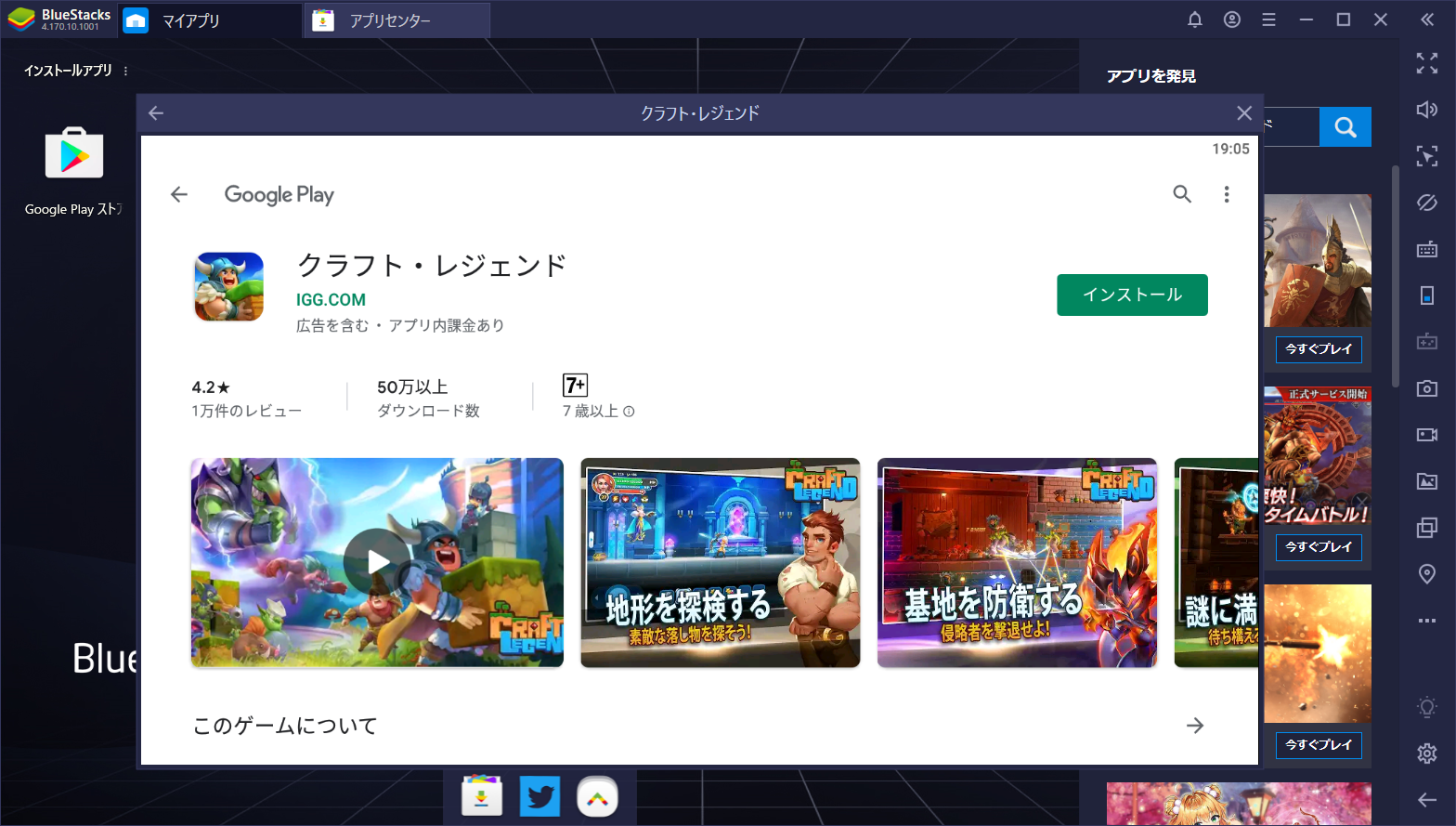The image size is (1456, 826).
Task: Open installed apps three-dot options
Action: tap(125, 71)
